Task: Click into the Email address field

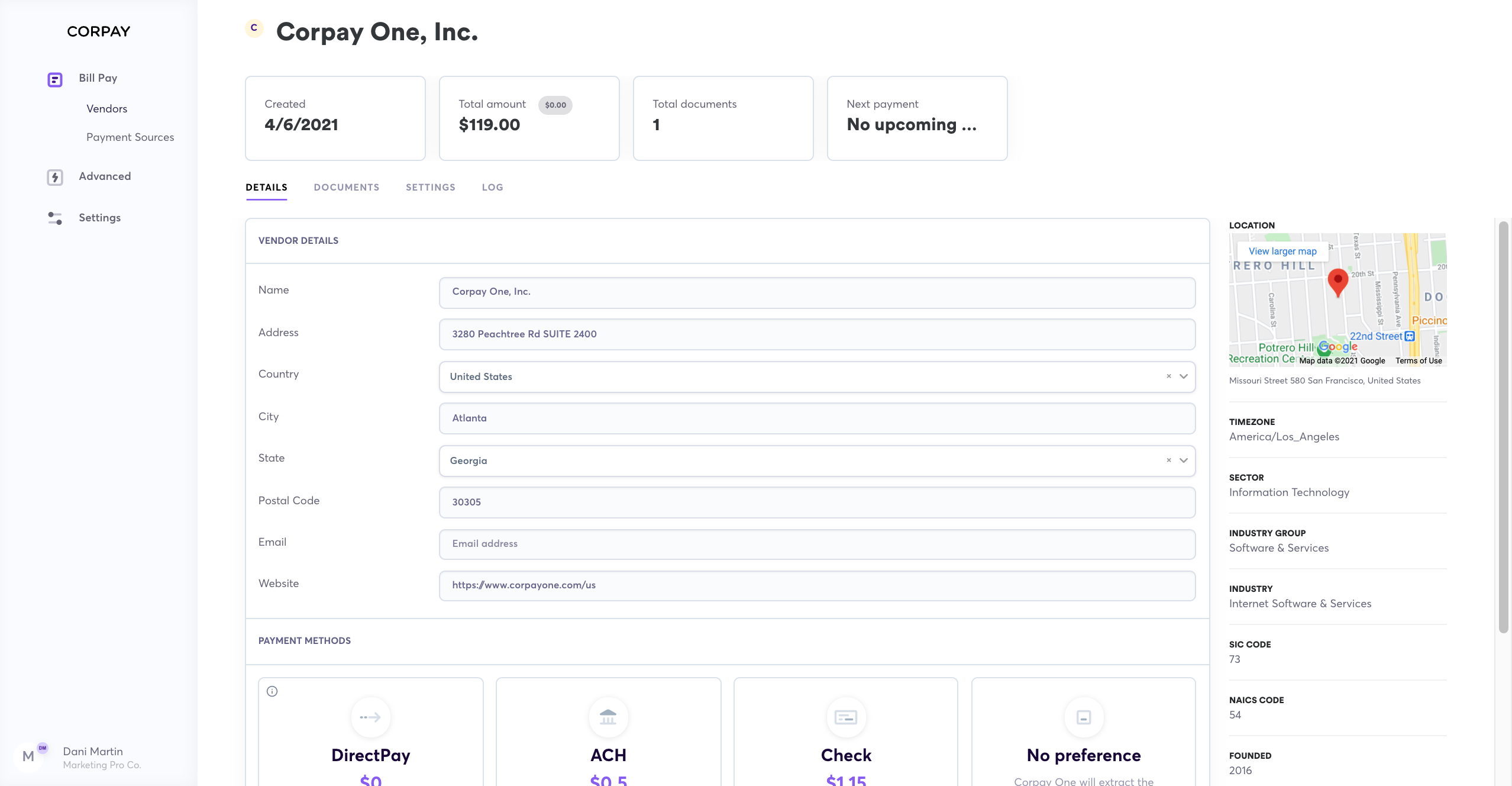Action: click(816, 544)
